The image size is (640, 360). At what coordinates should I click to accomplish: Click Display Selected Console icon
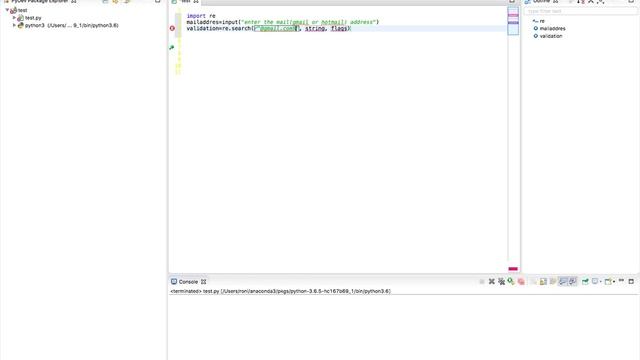(596, 281)
